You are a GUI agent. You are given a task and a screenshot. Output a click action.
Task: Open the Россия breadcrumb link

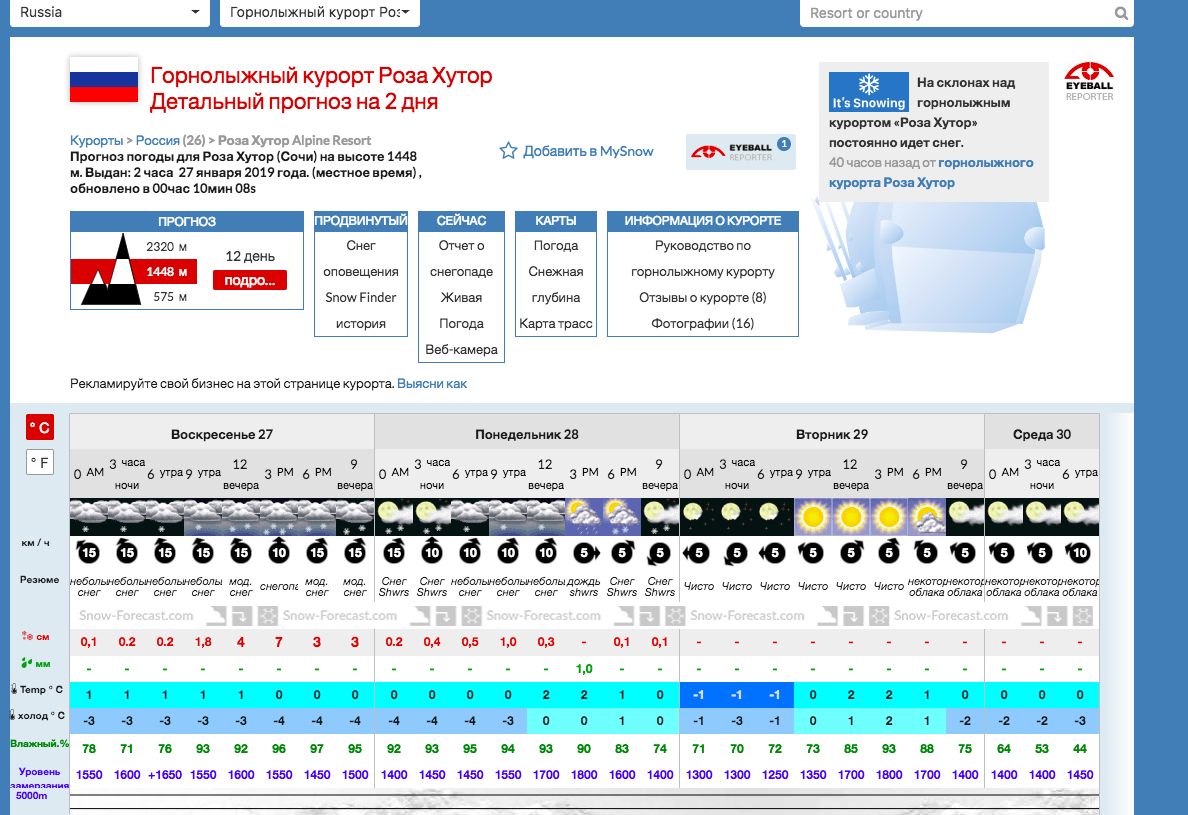(x=158, y=140)
